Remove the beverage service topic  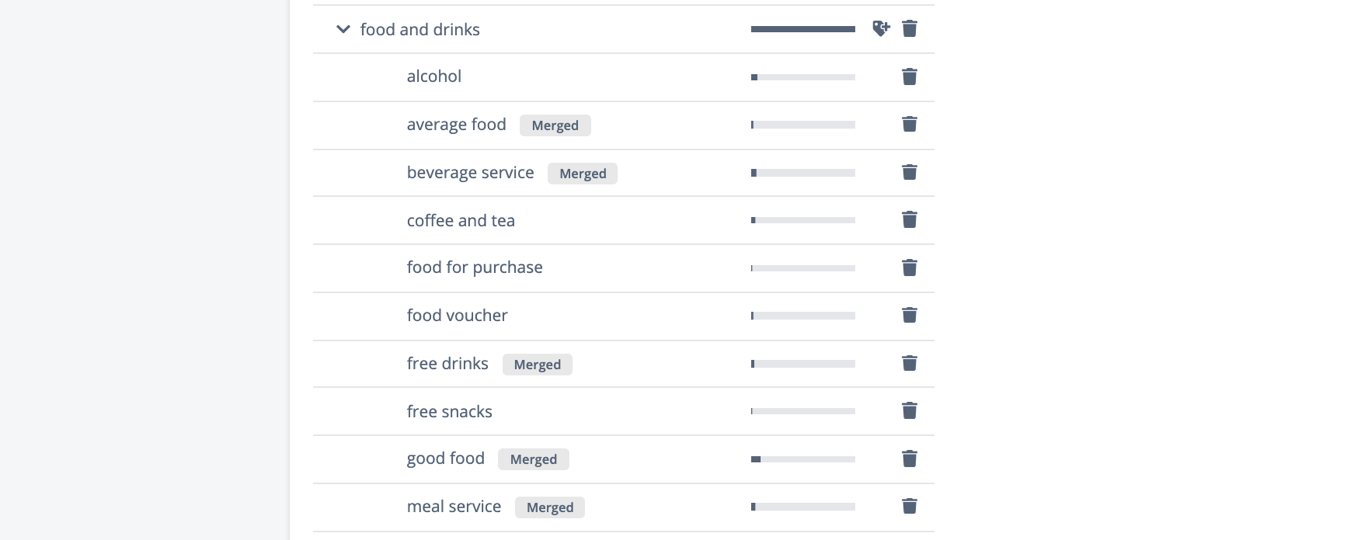[x=909, y=172]
